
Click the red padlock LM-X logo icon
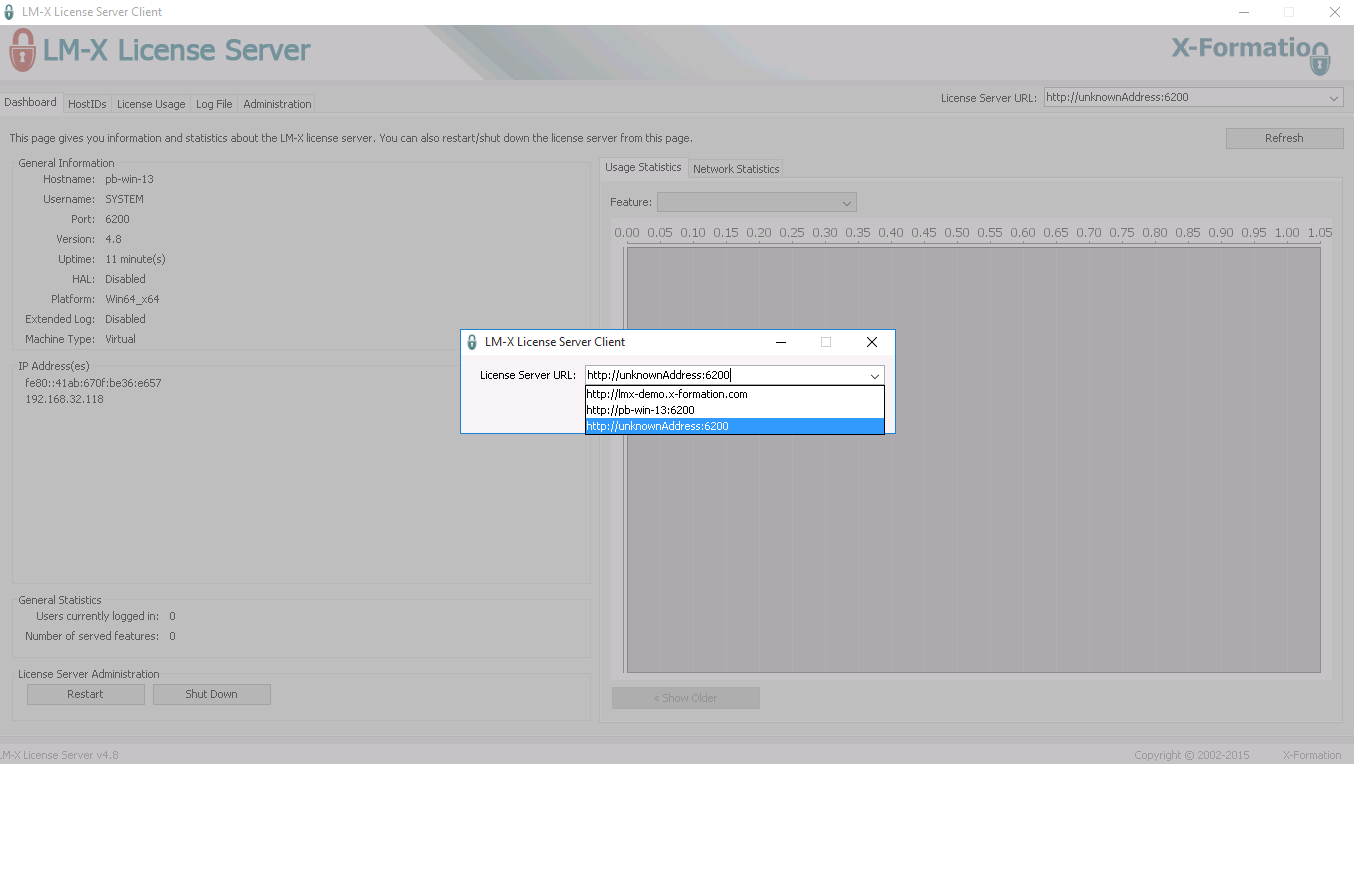pyautogui.click(x=22, y=50)
